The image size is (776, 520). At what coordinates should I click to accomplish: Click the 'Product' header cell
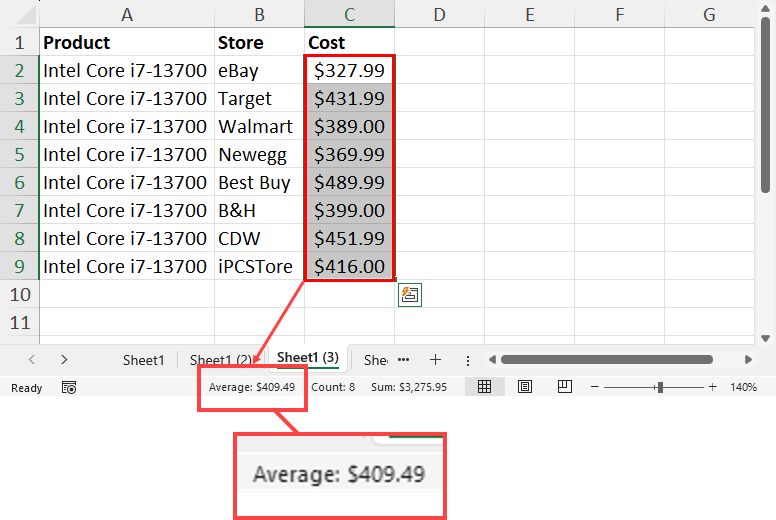coord(127,42)
